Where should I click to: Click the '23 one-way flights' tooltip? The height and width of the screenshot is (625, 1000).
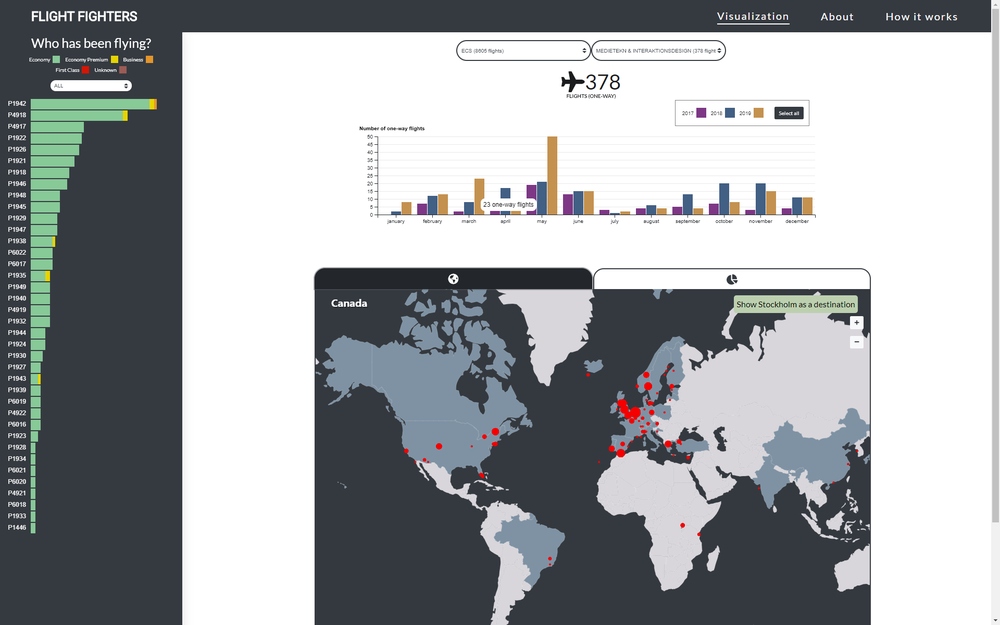pos(508,205)
